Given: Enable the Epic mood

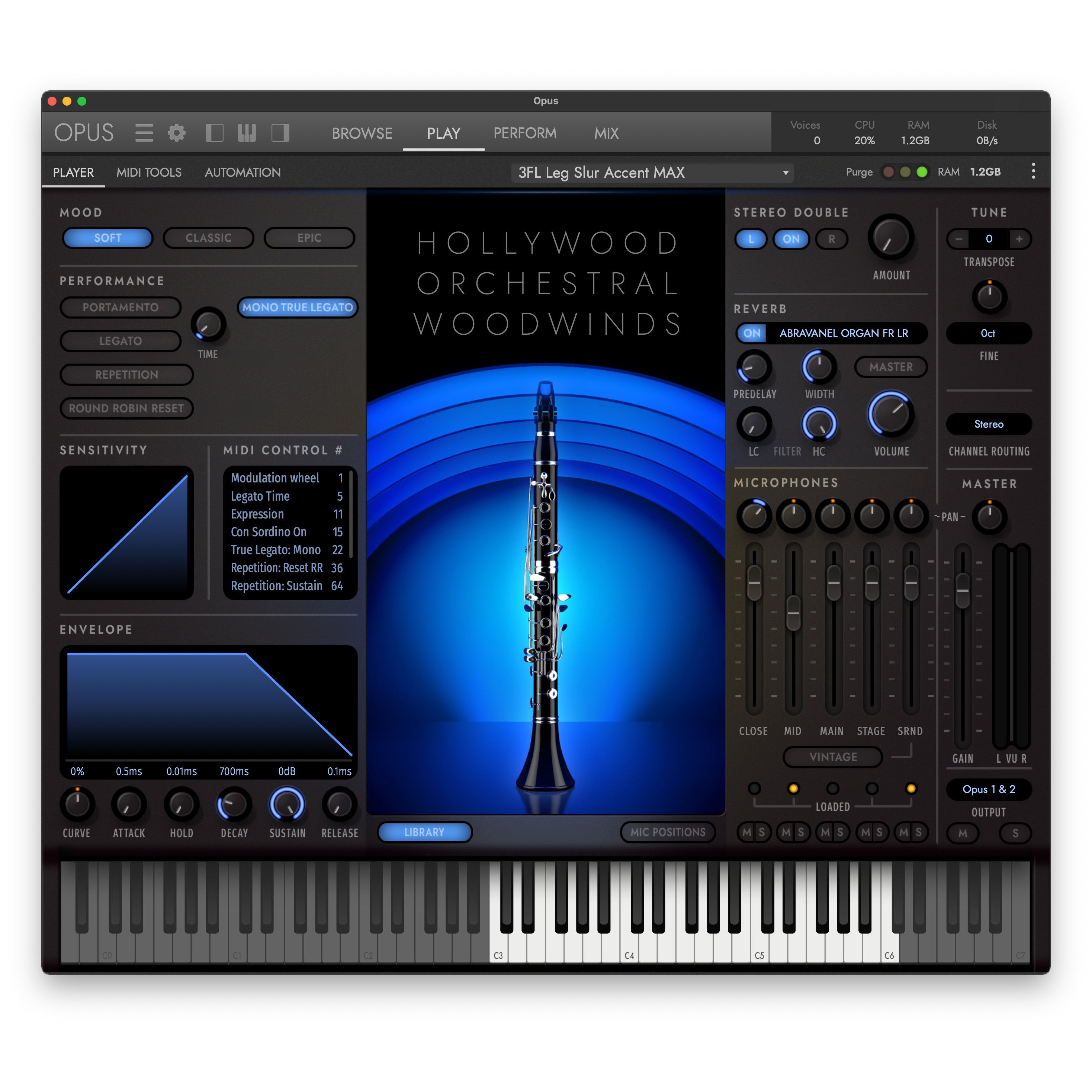Looking at the screenshot, I should (309, 238).
